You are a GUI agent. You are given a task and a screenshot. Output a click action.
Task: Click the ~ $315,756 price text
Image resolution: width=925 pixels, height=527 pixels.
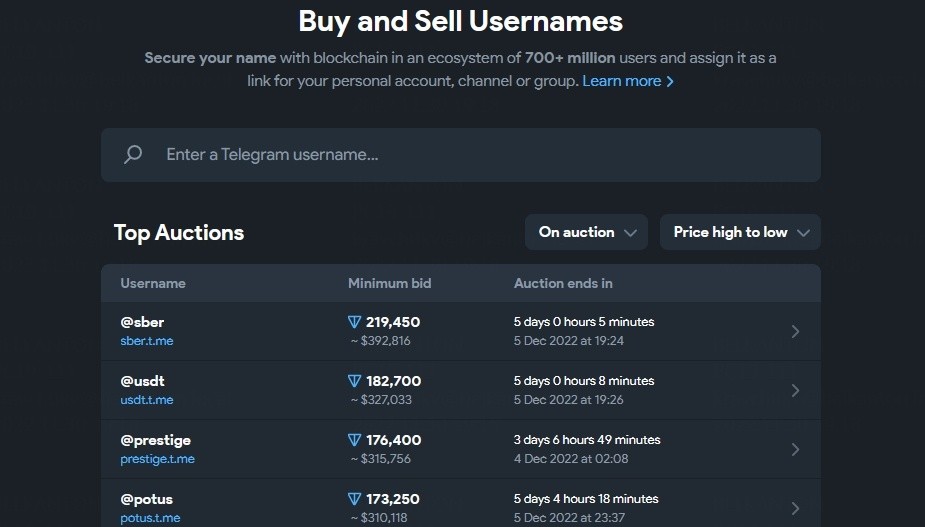(x=381, y=459)
